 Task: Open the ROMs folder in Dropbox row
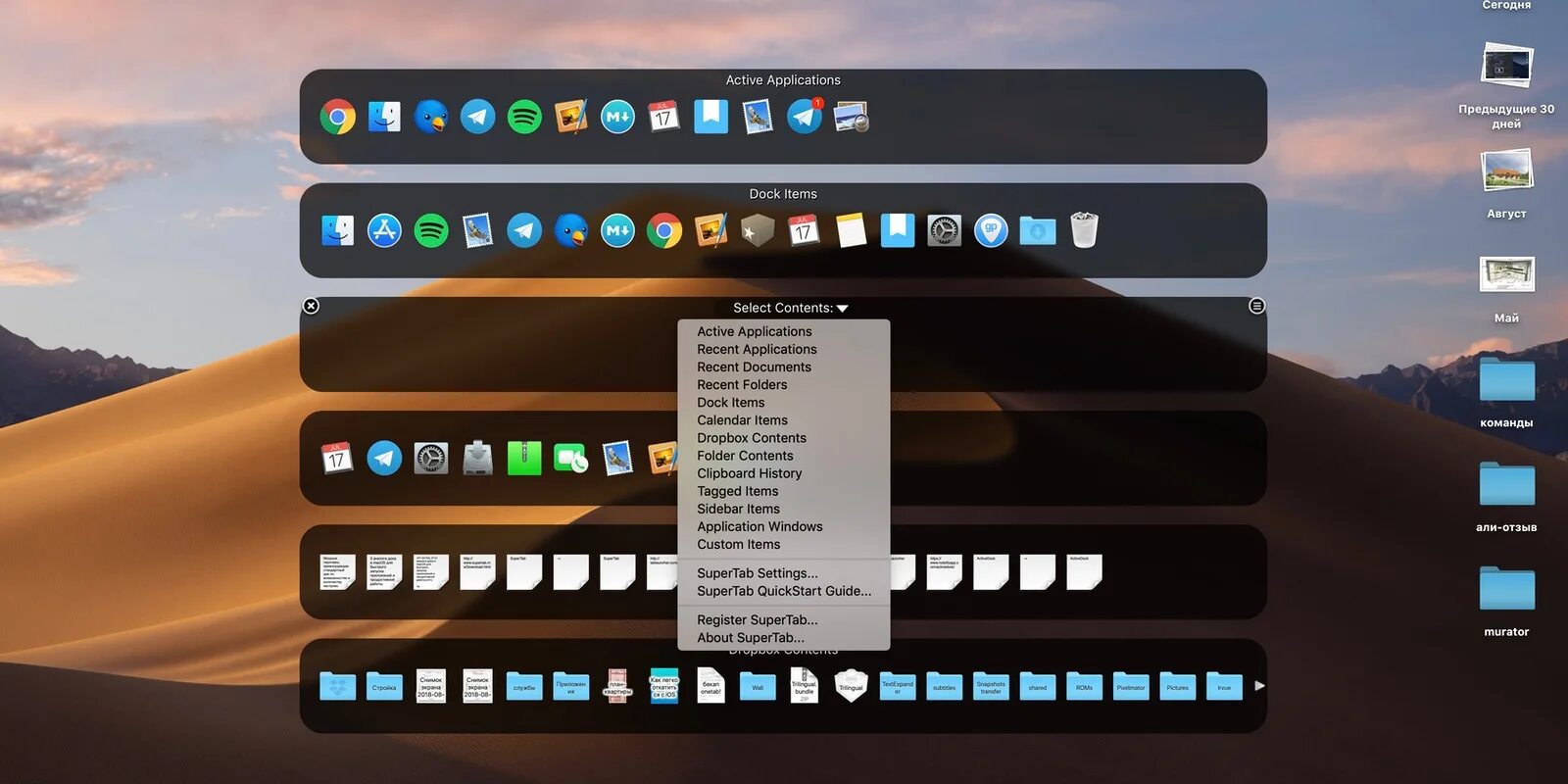1084,686
